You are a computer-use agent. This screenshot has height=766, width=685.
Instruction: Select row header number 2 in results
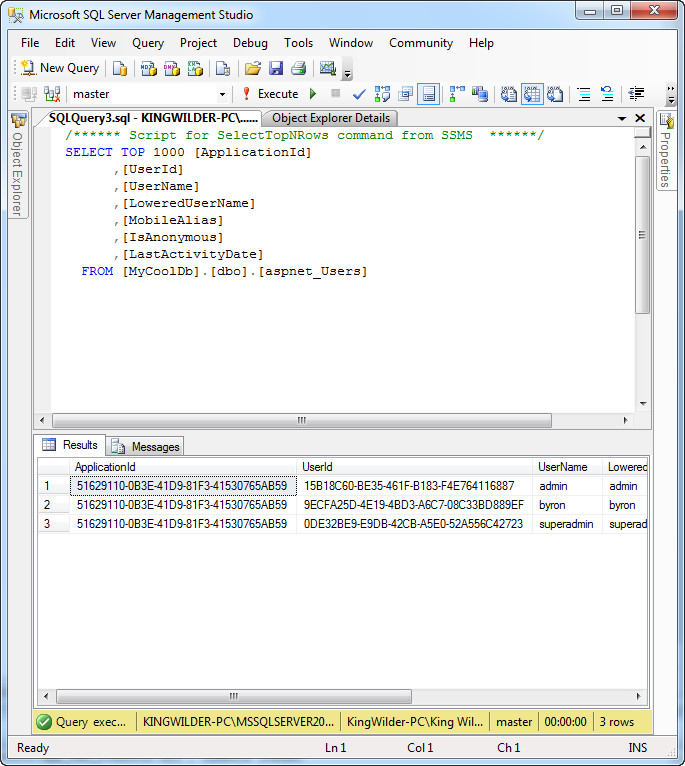click(x=54, y=505)
